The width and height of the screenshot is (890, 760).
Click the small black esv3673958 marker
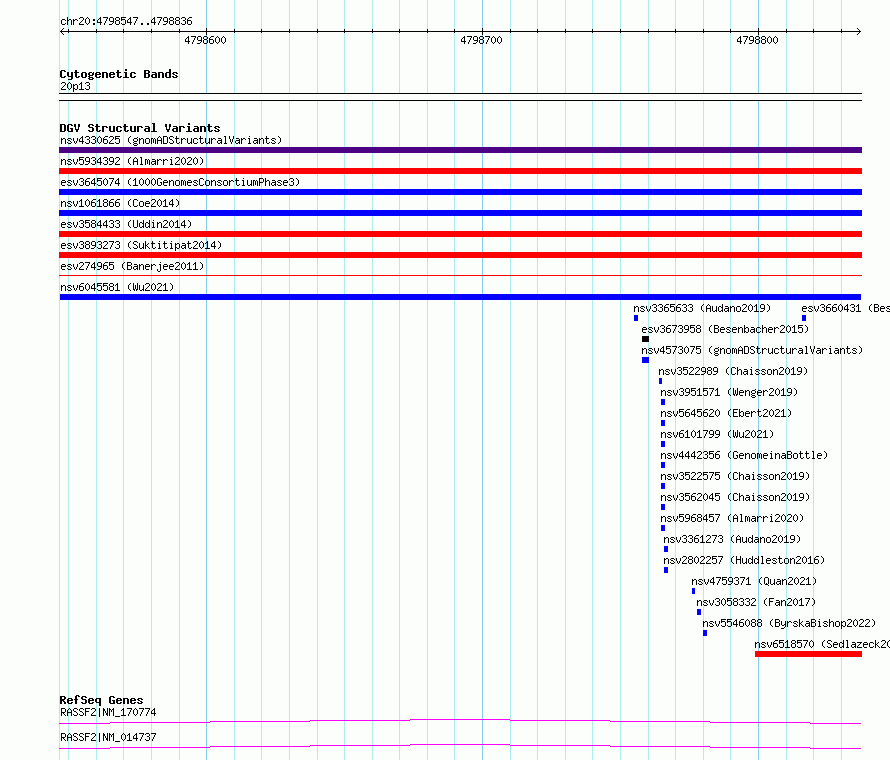(645, 339)
